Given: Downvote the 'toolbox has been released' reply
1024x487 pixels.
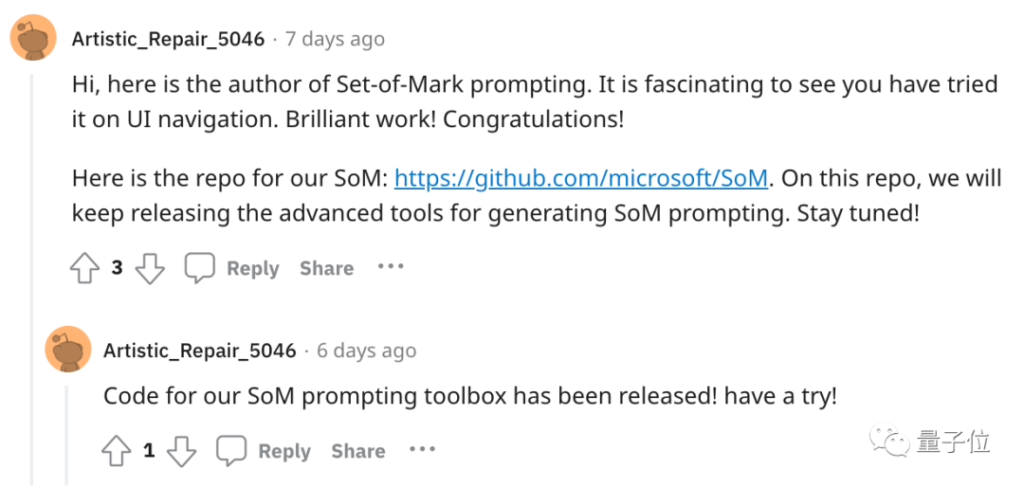Looking at the screenshot, I should [x=181, y=451].
